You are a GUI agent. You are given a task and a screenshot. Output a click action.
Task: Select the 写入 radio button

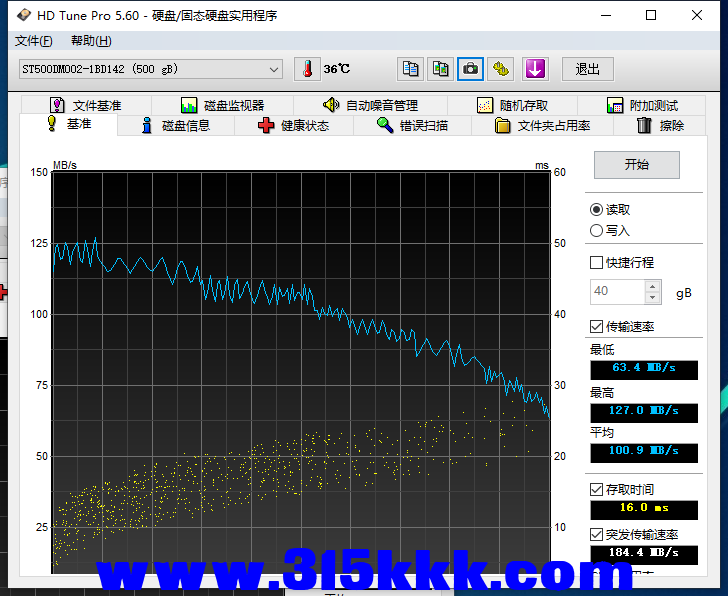pos(597,231)
